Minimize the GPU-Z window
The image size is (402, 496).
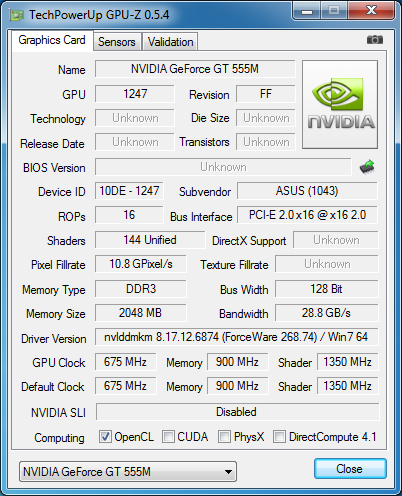point(307,11)
